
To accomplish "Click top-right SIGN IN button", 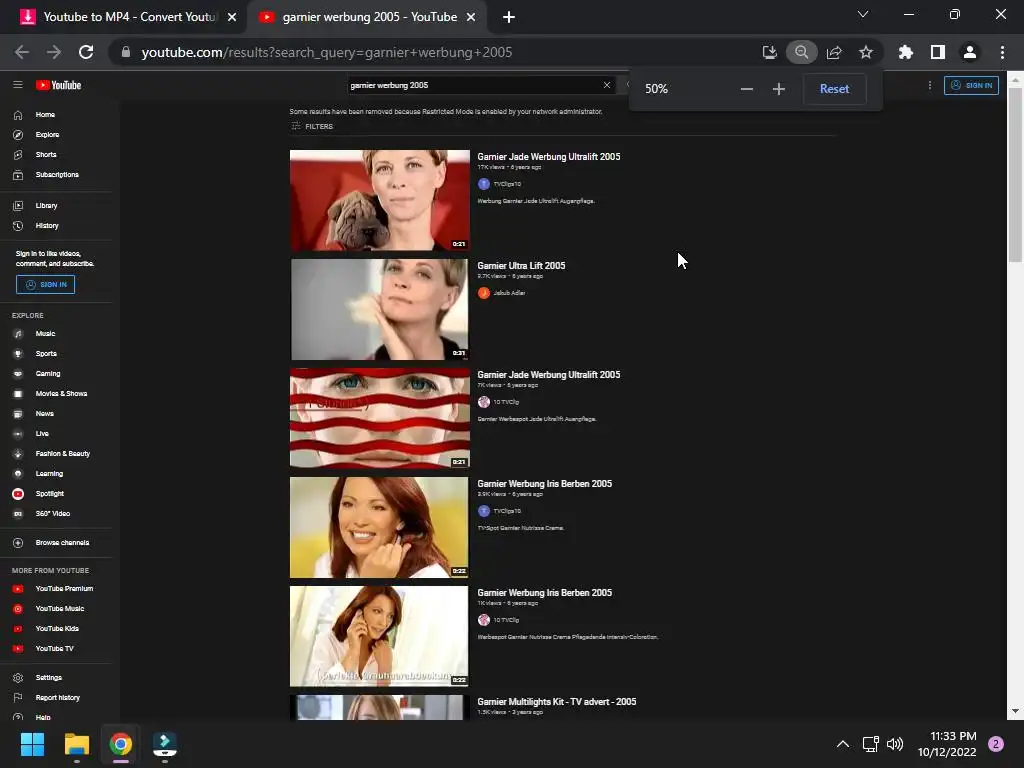I will [x=971, y=85].
